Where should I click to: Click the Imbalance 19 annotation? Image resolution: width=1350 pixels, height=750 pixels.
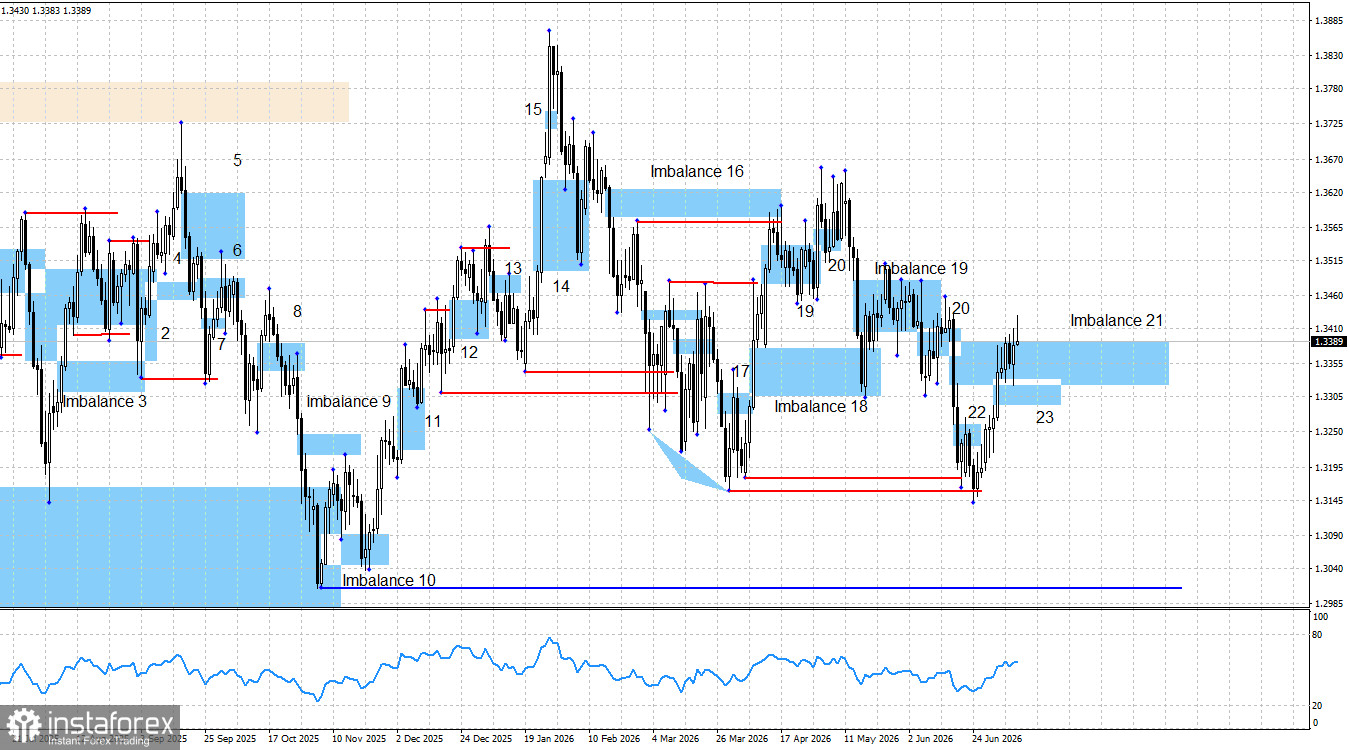point(921,269)
